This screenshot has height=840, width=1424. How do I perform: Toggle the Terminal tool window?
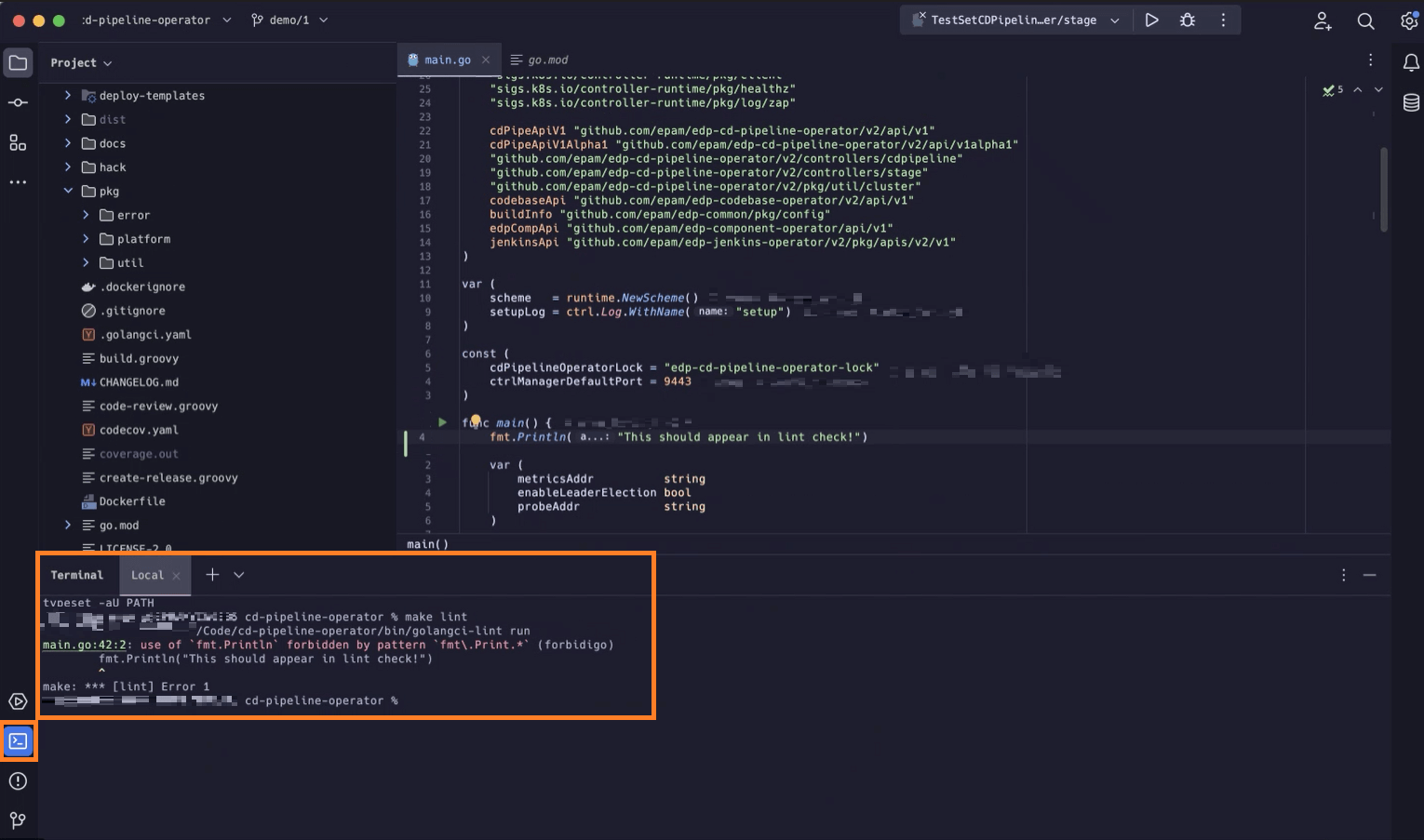pos(18,740)
